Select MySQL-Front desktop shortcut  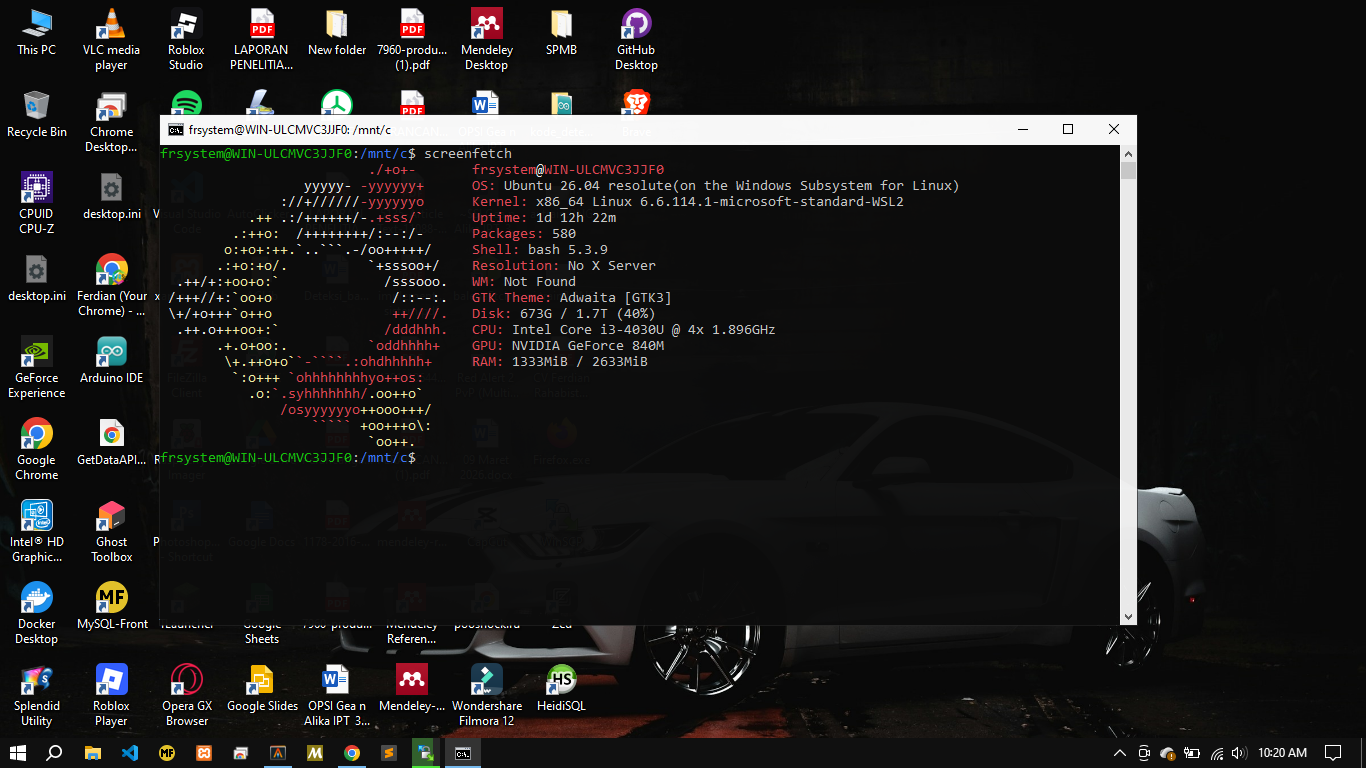(x=111, y=606)
